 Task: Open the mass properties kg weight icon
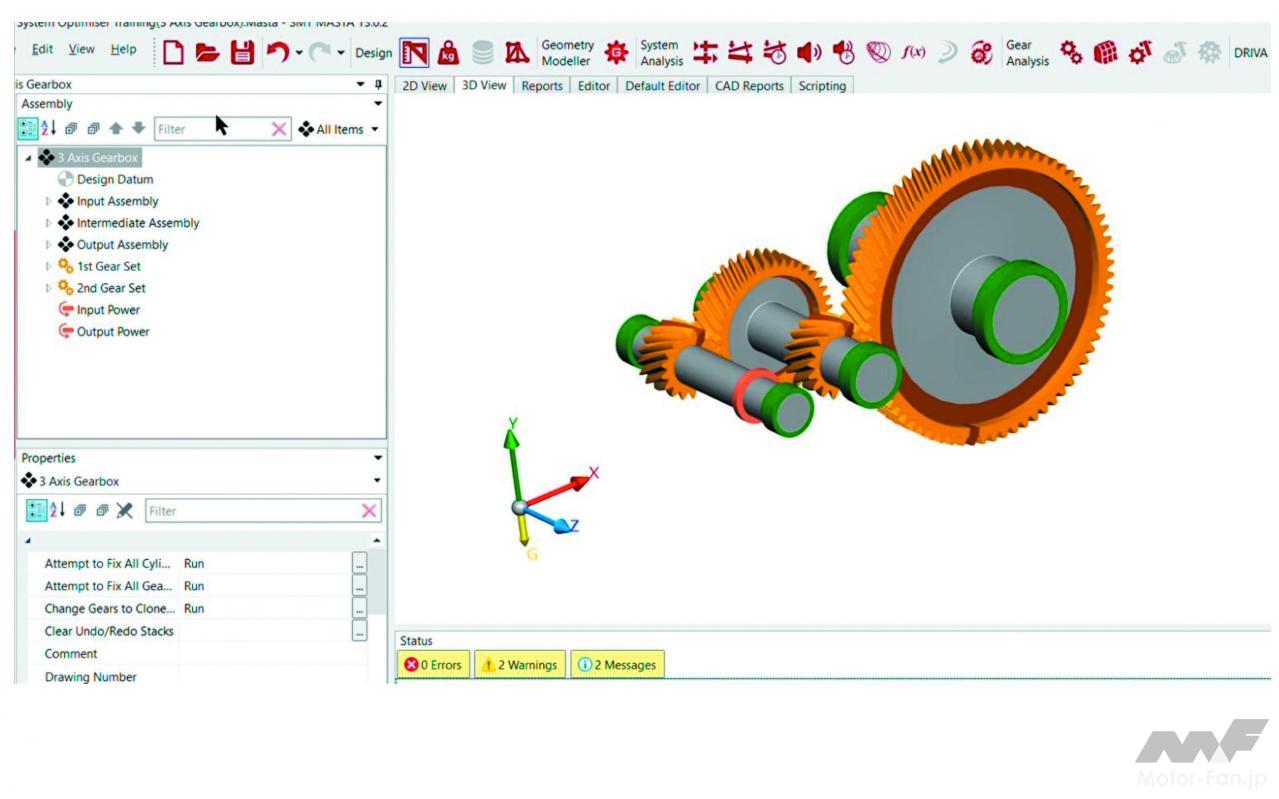coord(449,53)
